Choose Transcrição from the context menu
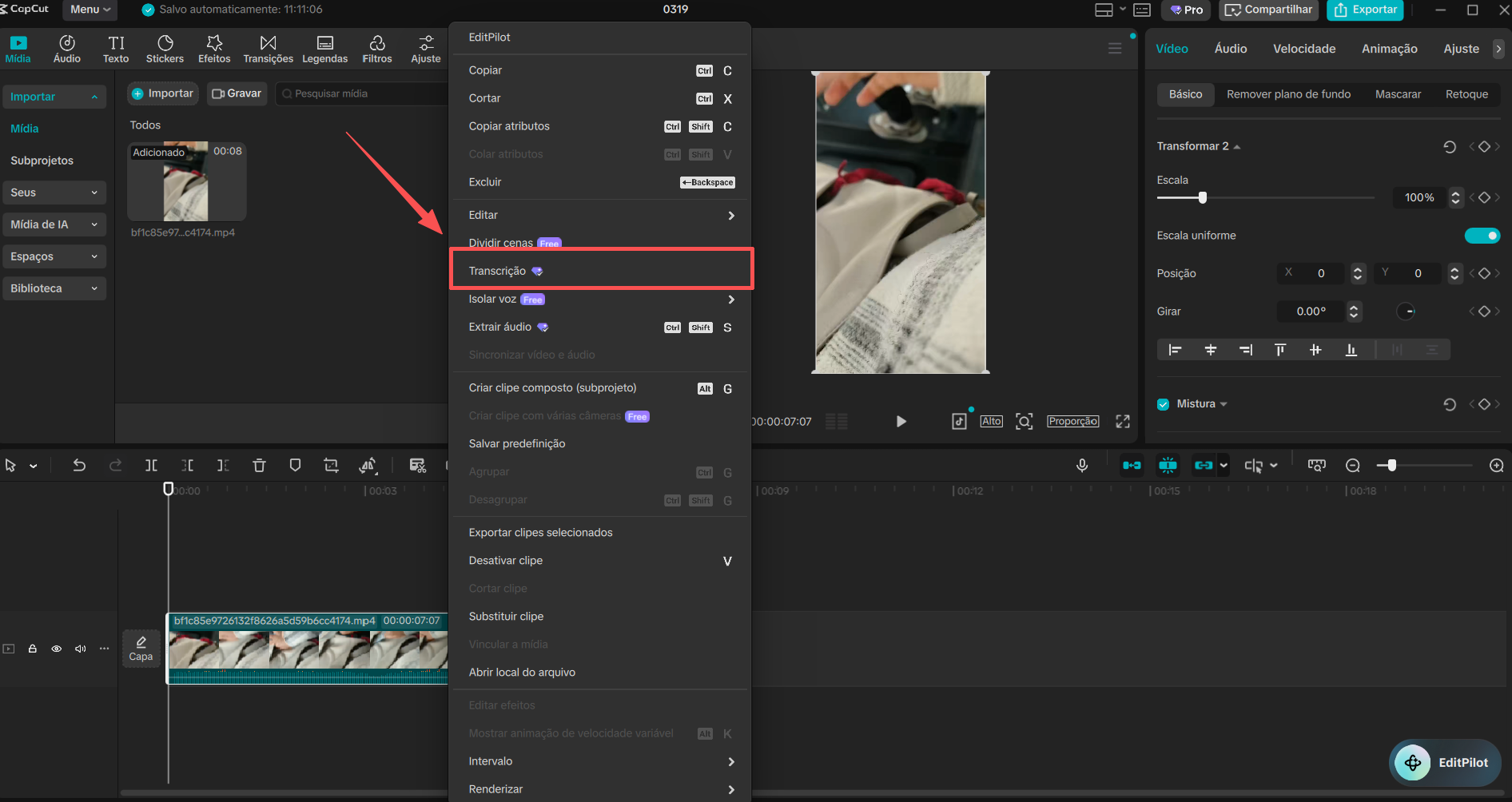The height and width of the screenshot is (802, 1512). 601,271
